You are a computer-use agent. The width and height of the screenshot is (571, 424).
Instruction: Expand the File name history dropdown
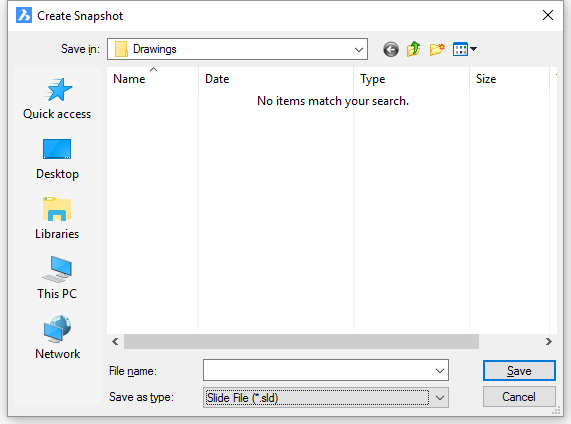click(440, 370)
